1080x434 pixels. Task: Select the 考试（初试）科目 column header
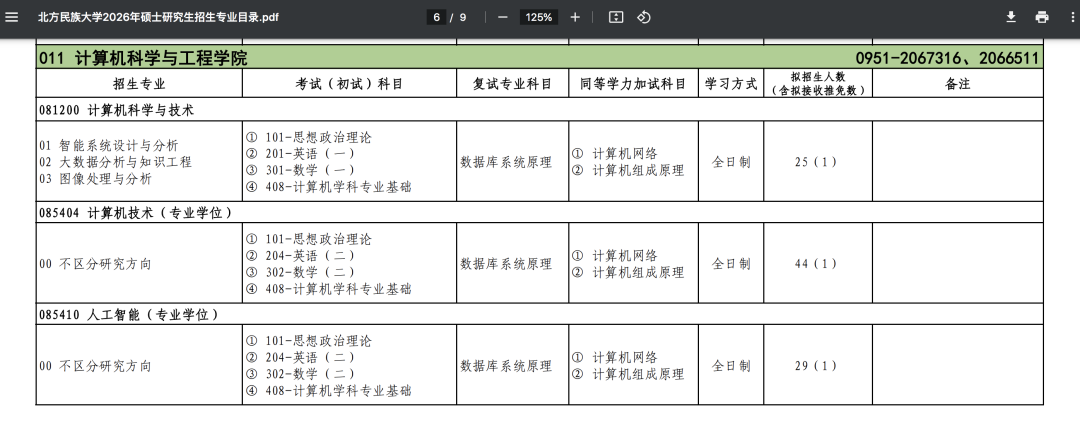pyautogui.click(x=349, y=84)
